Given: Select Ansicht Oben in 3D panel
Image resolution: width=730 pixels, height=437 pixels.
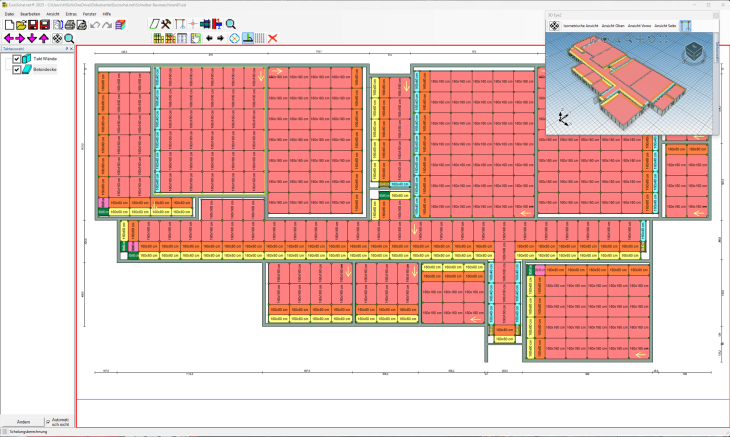Looking at the screenshot, I should pos(613,25).
